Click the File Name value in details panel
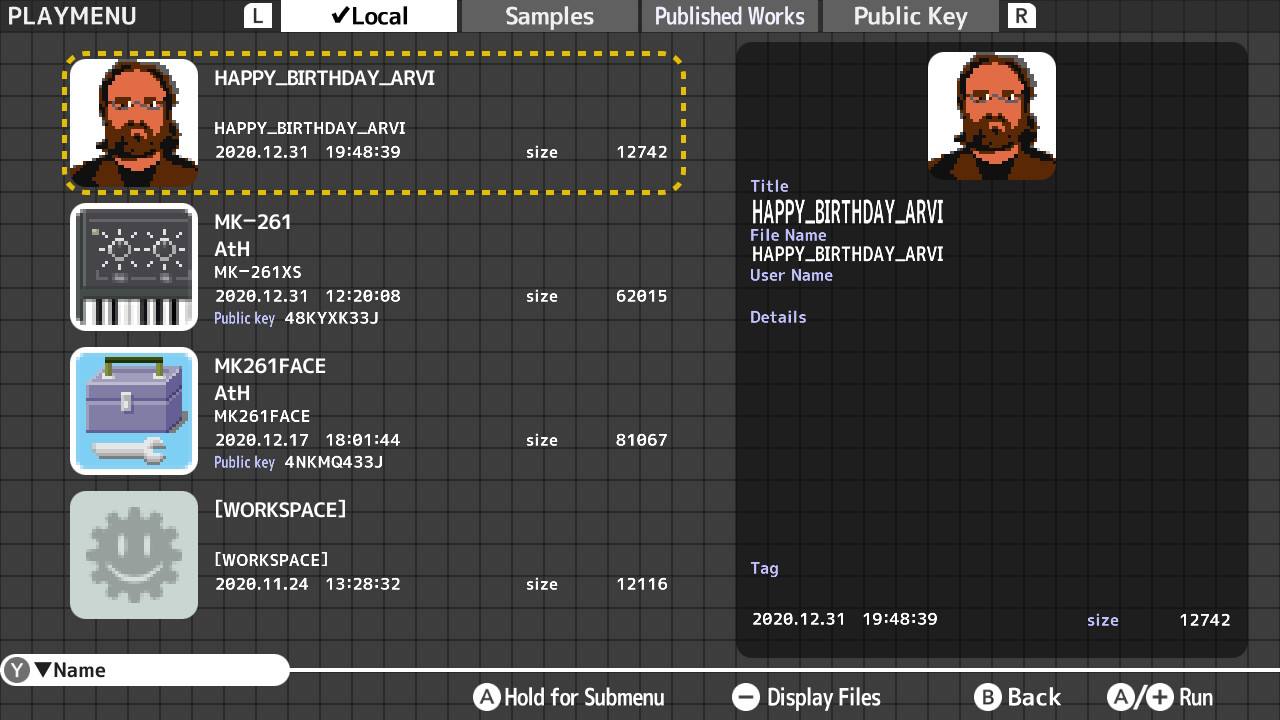This screenshot has width=1280, height=720. click(848, 254)
